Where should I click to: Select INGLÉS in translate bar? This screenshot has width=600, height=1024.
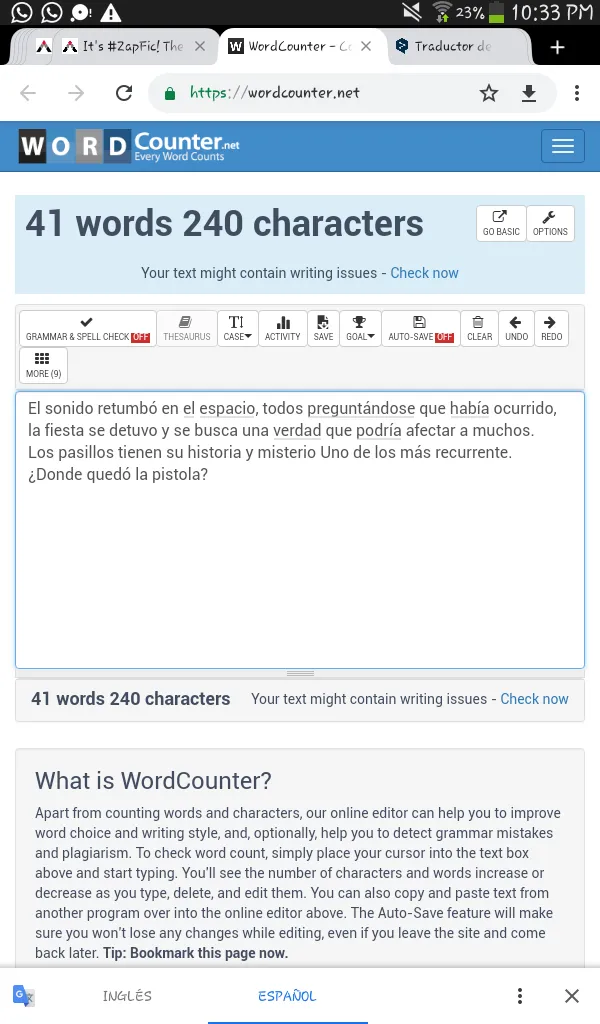[127, 996]
